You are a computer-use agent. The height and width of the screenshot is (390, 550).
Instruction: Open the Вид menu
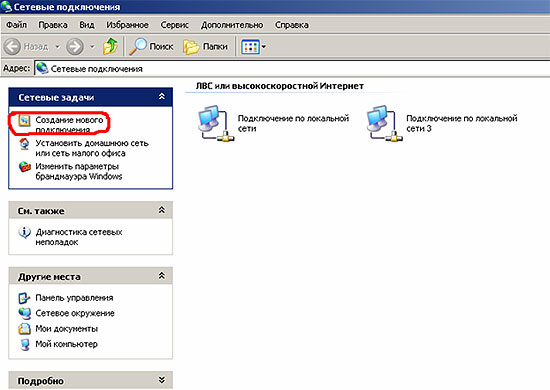pos(87,25)
